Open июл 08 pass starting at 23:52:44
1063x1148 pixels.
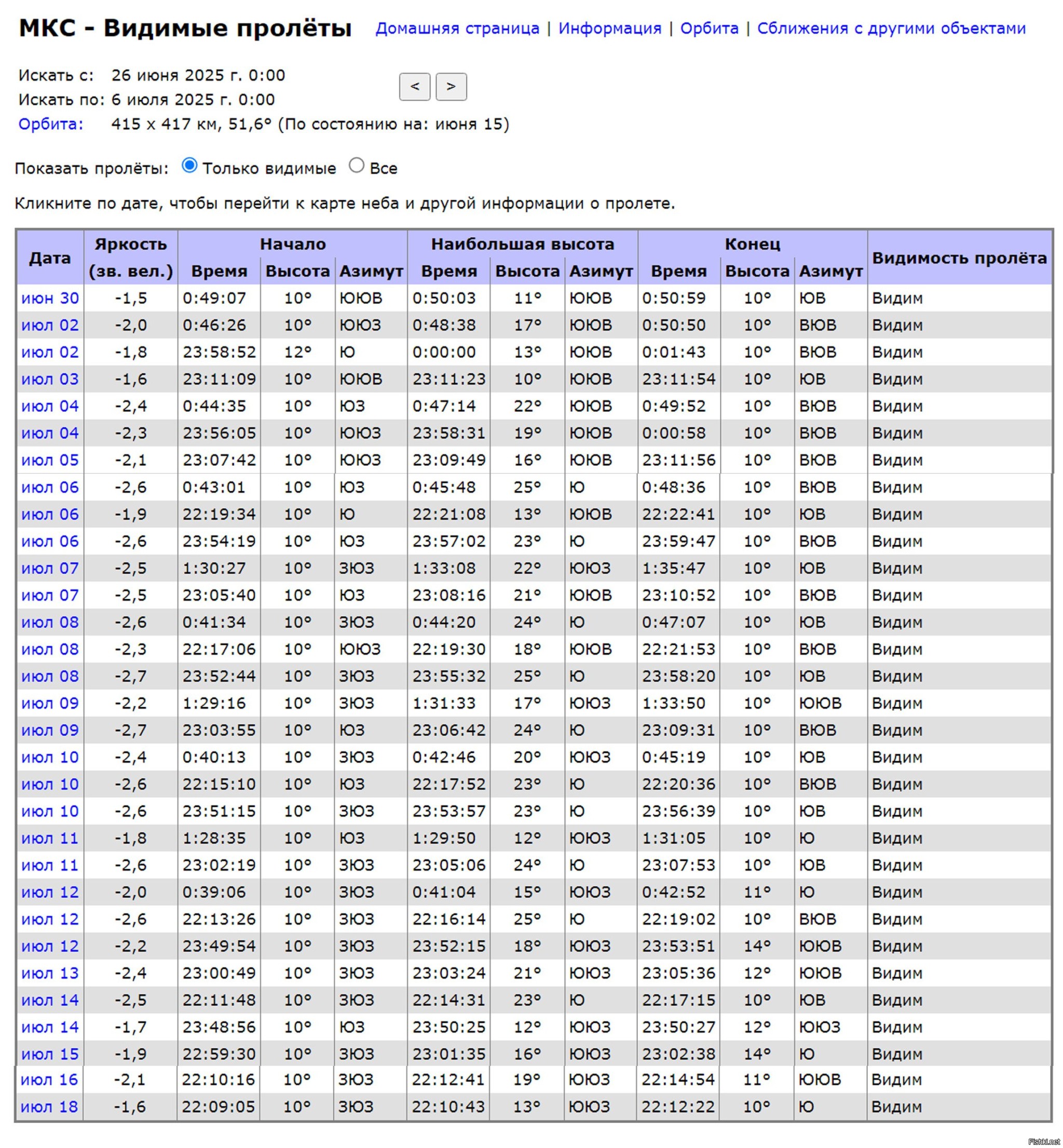[x=50, y=677]
